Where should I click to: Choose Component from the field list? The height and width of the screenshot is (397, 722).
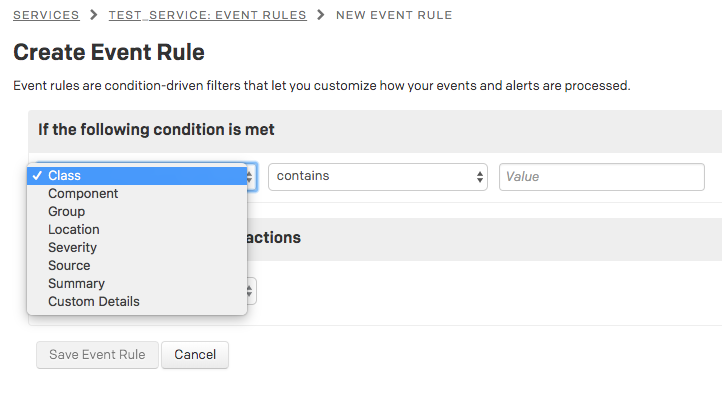(x=137, y=193)
